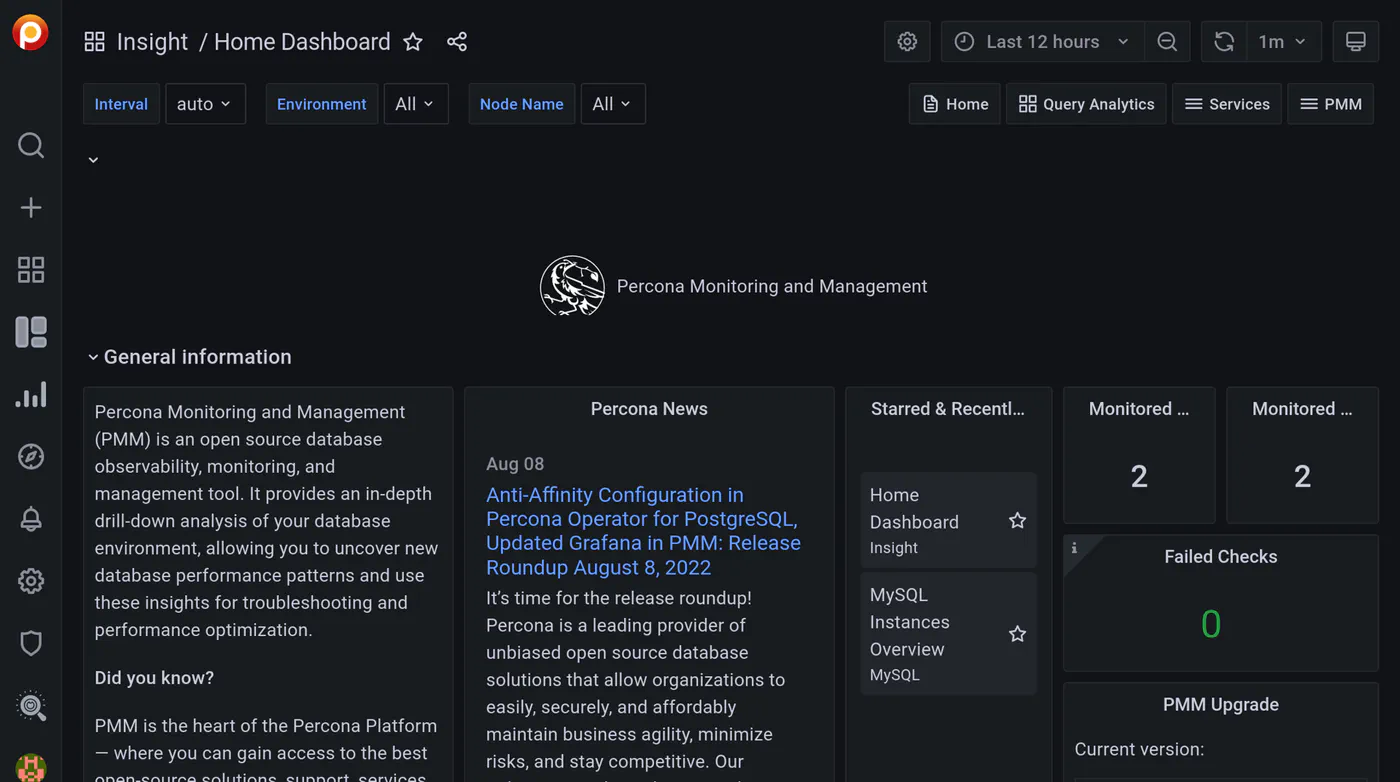Star the MySQL Instances Overview entry
Screen dimensions: 1400x782
tap(1017, 634)
